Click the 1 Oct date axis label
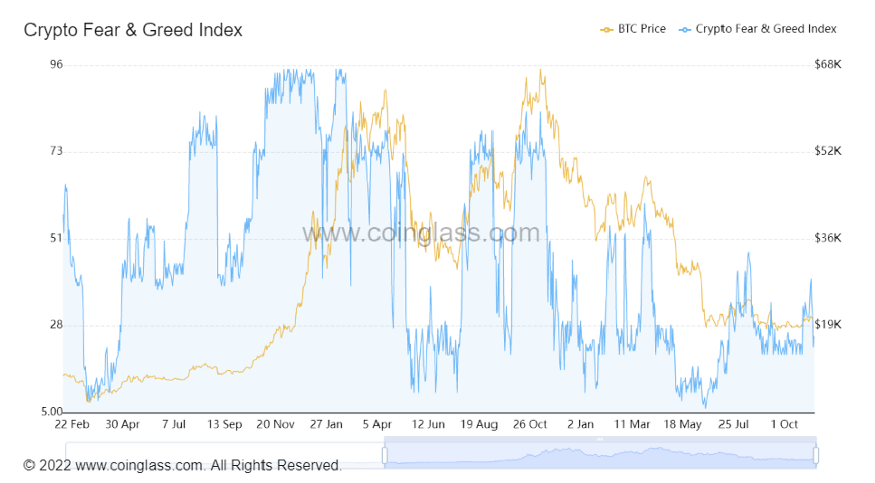The height and width of the screenshot is (483, 875). pos(783,425)
